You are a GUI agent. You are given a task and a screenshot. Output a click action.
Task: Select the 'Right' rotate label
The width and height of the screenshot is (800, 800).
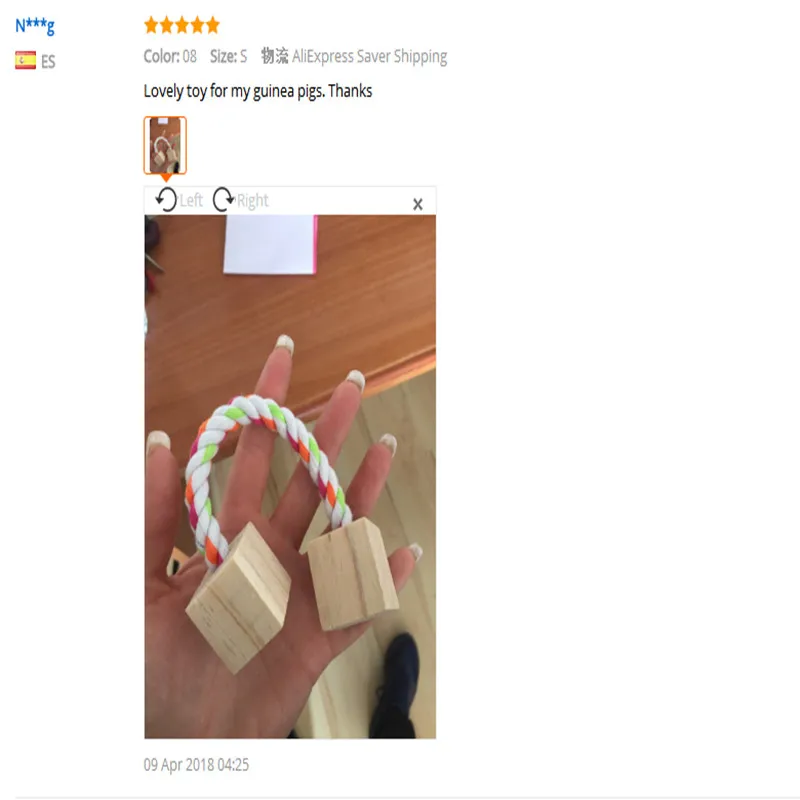(x=253, y=201)
